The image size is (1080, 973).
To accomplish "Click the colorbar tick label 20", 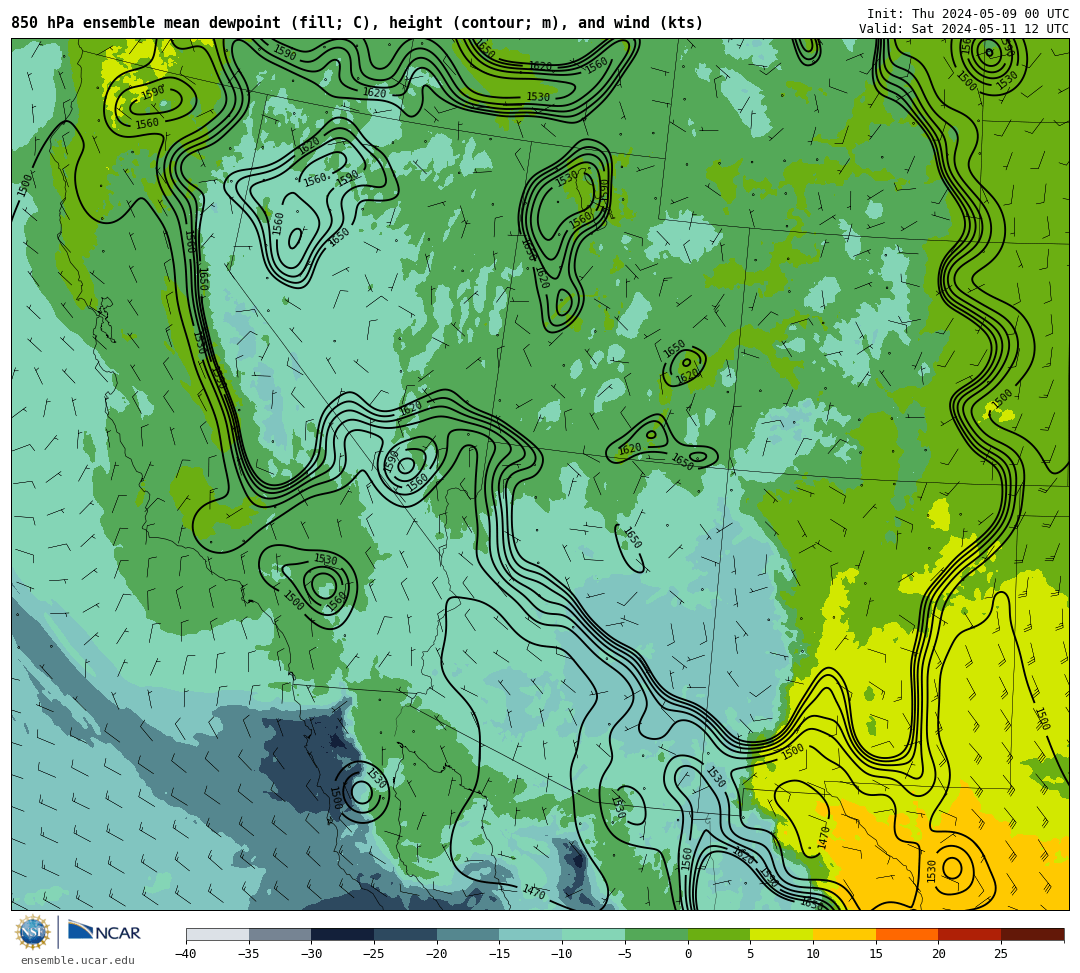I will click(938, 954).
